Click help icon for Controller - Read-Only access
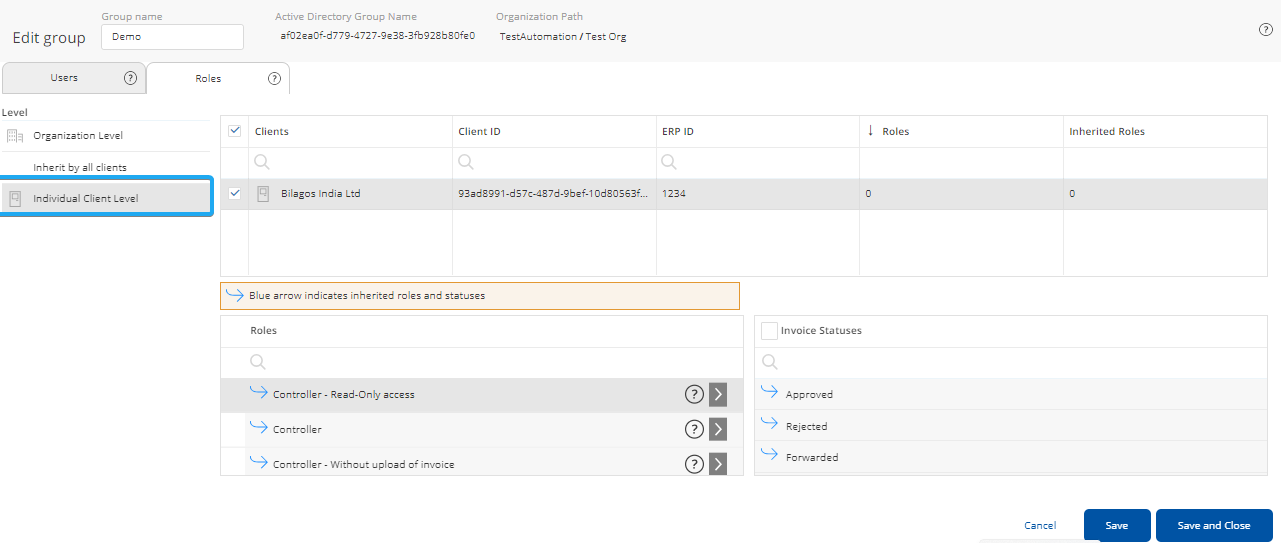1281x543 pixels. 694,394
